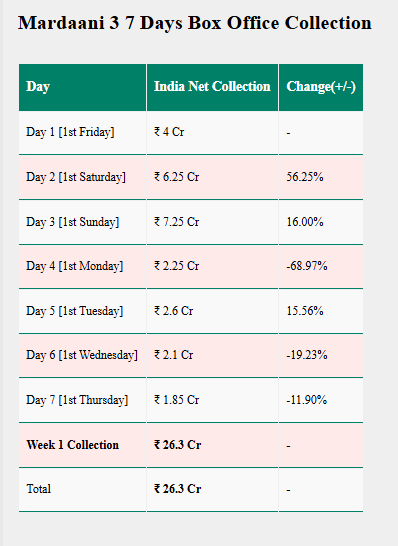Select the Week 1 Collection row label

72,445
